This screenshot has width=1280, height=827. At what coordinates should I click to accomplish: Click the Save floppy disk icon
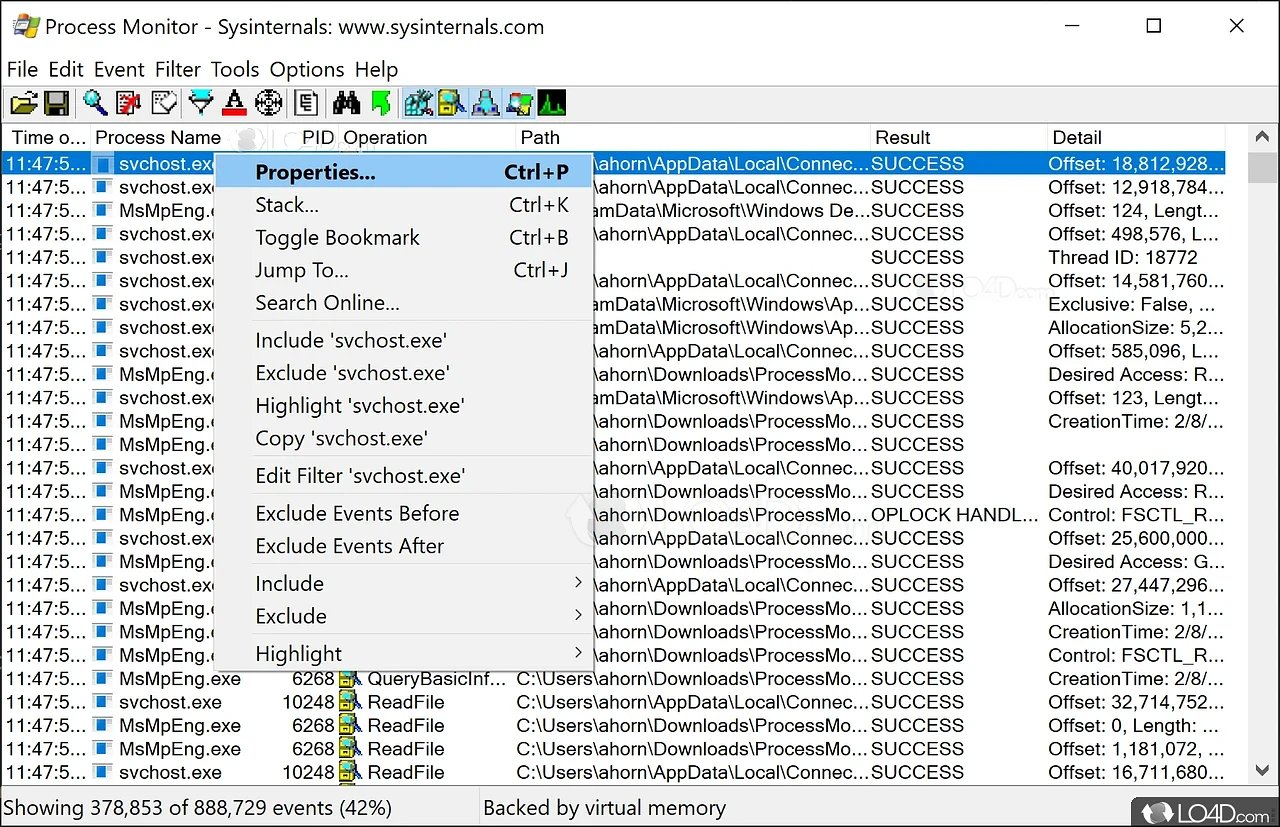[x=56, y=102]
